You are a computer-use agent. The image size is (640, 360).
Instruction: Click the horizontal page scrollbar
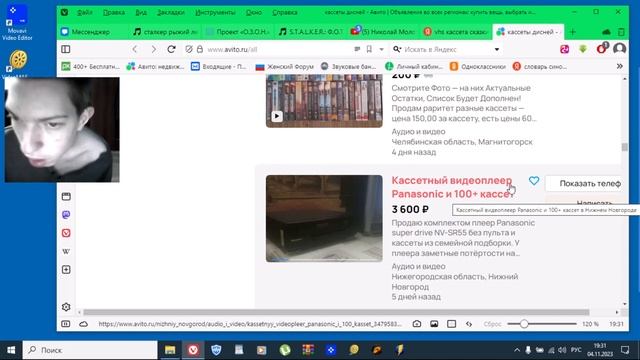[x=336, y=312]
